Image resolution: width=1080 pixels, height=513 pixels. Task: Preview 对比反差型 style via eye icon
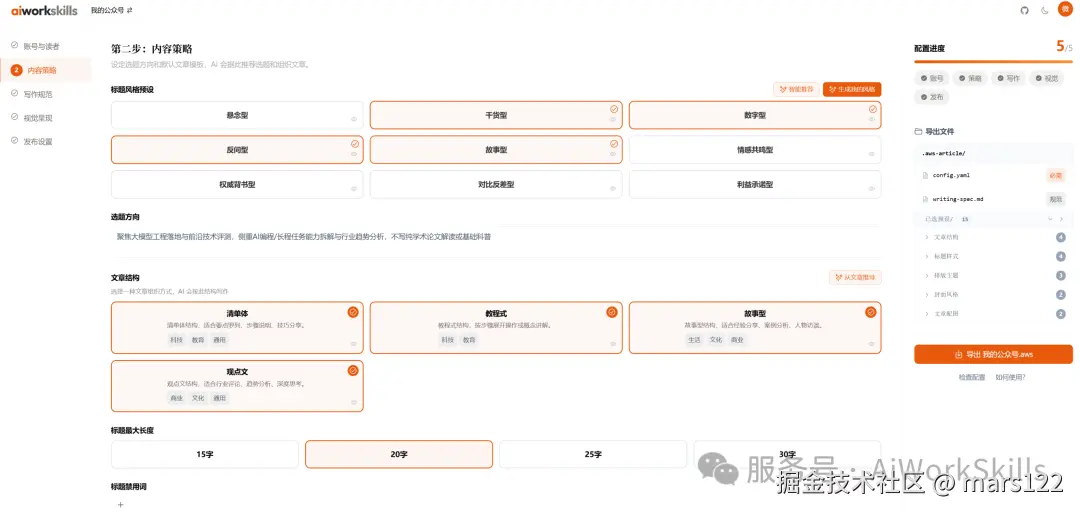(x=613, y=188)
